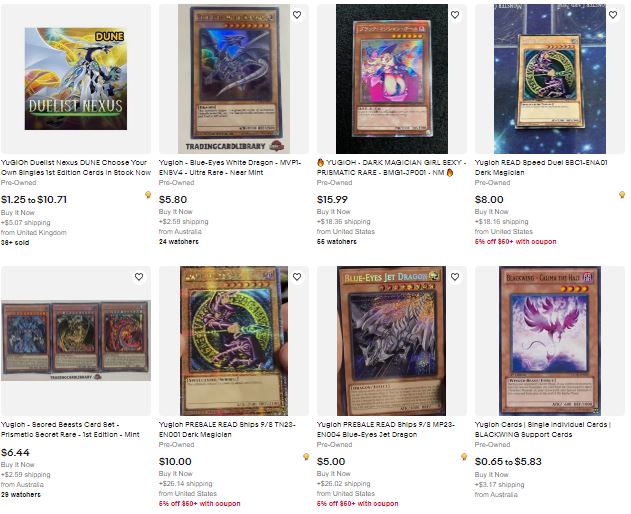The image size is (631, 514).
Task: Click heart icon on TN23 Dark Magician listing
Action: pyautogui.click(x=297, y=277)
